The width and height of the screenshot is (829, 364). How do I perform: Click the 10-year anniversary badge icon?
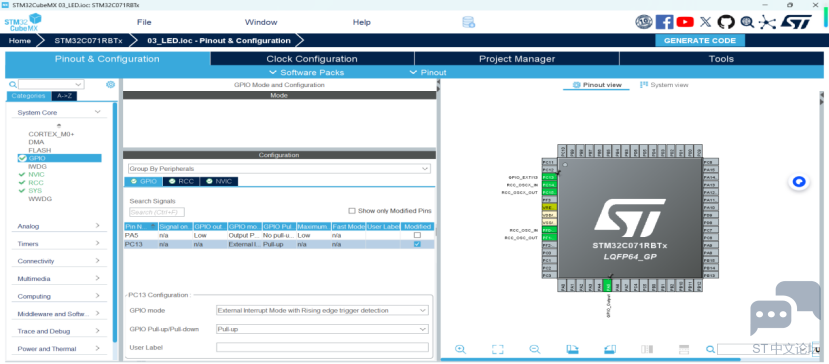click(643, 22)
